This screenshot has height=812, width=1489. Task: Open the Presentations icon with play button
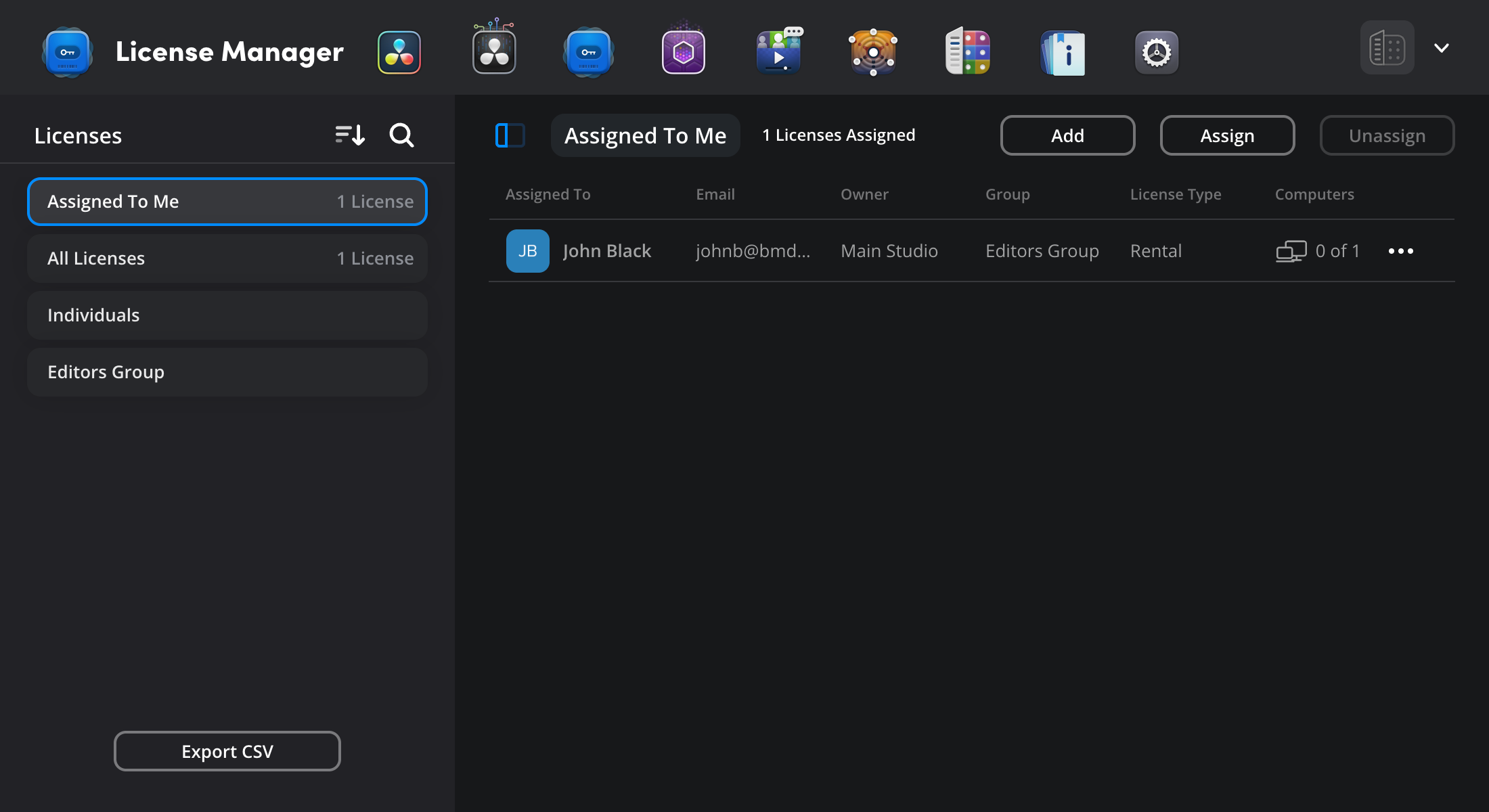pyautogui.click(x=779, y=51)
